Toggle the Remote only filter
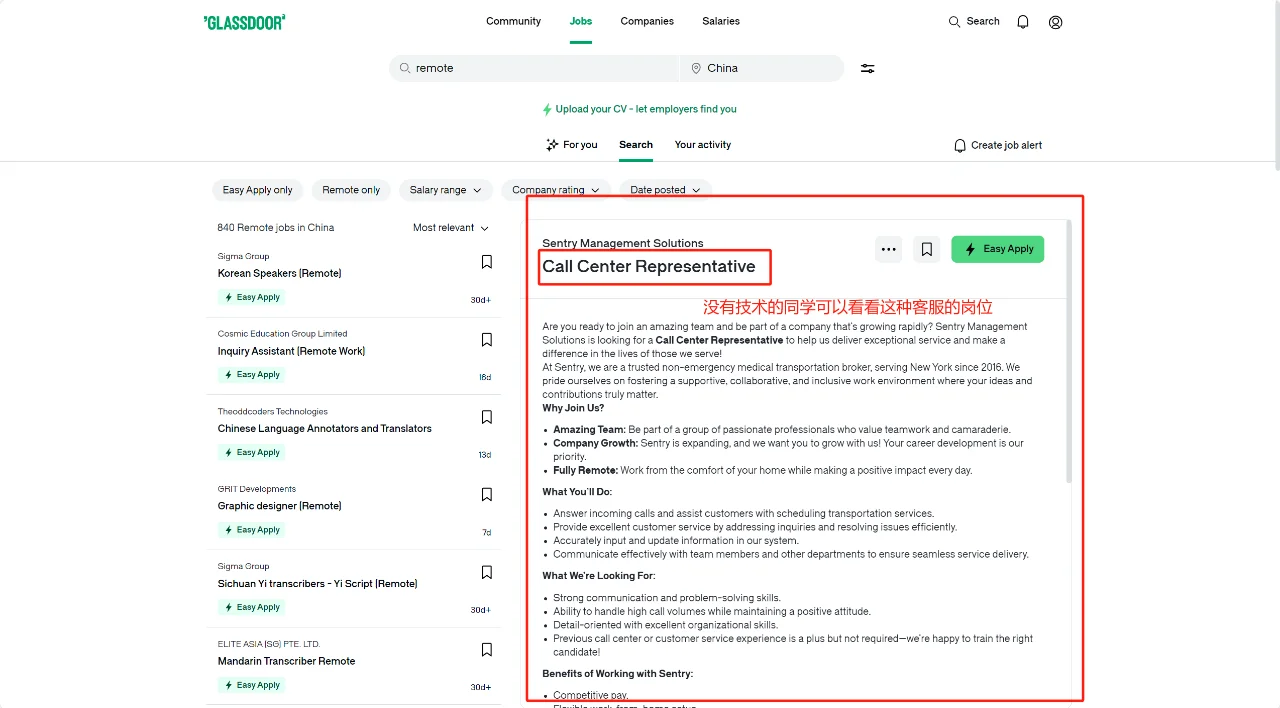Viewport: 1280px width, 708px height. pyautogui.click(x=351, y=190)
